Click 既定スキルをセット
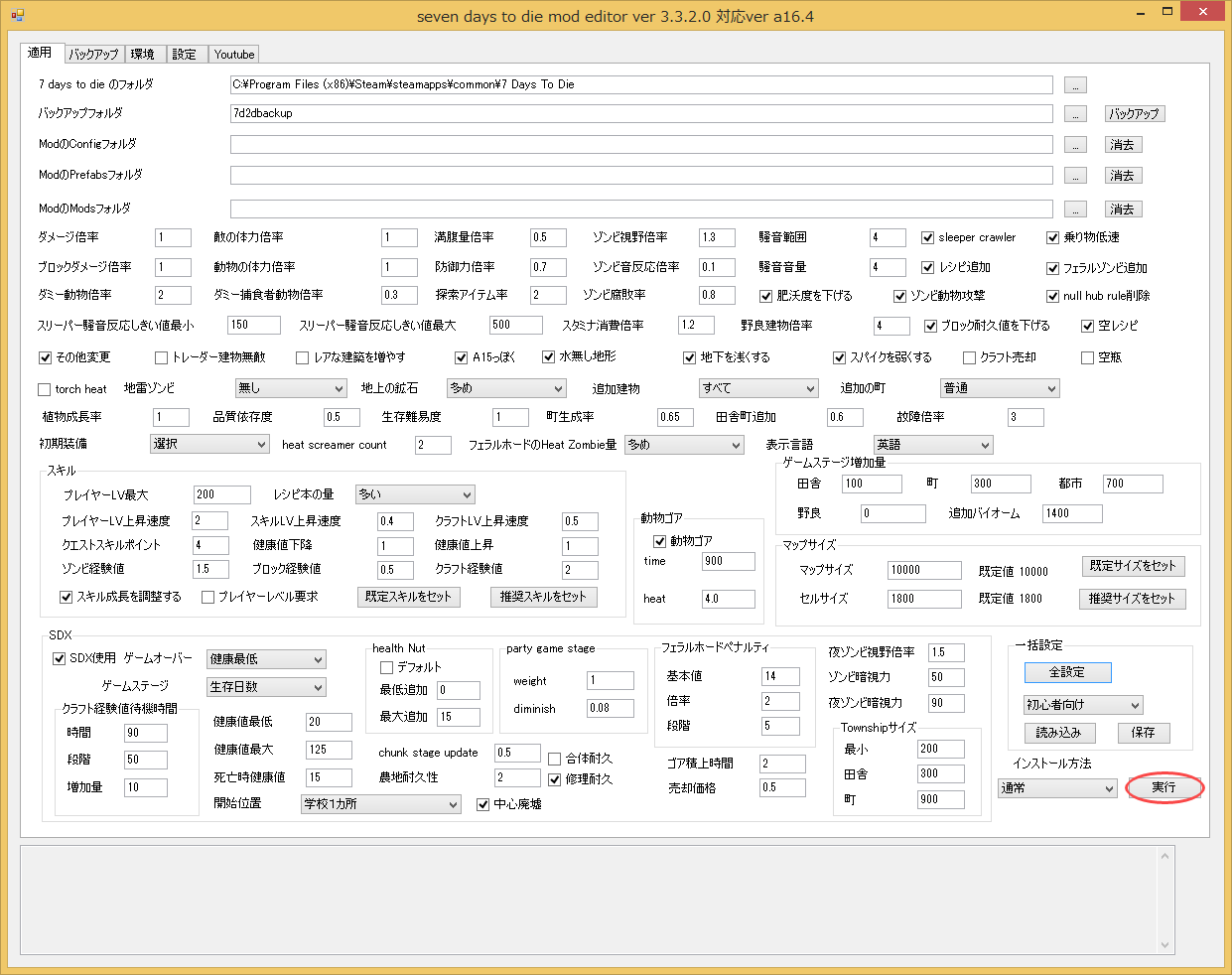1232x975 pixels. [x=408, y=597]
